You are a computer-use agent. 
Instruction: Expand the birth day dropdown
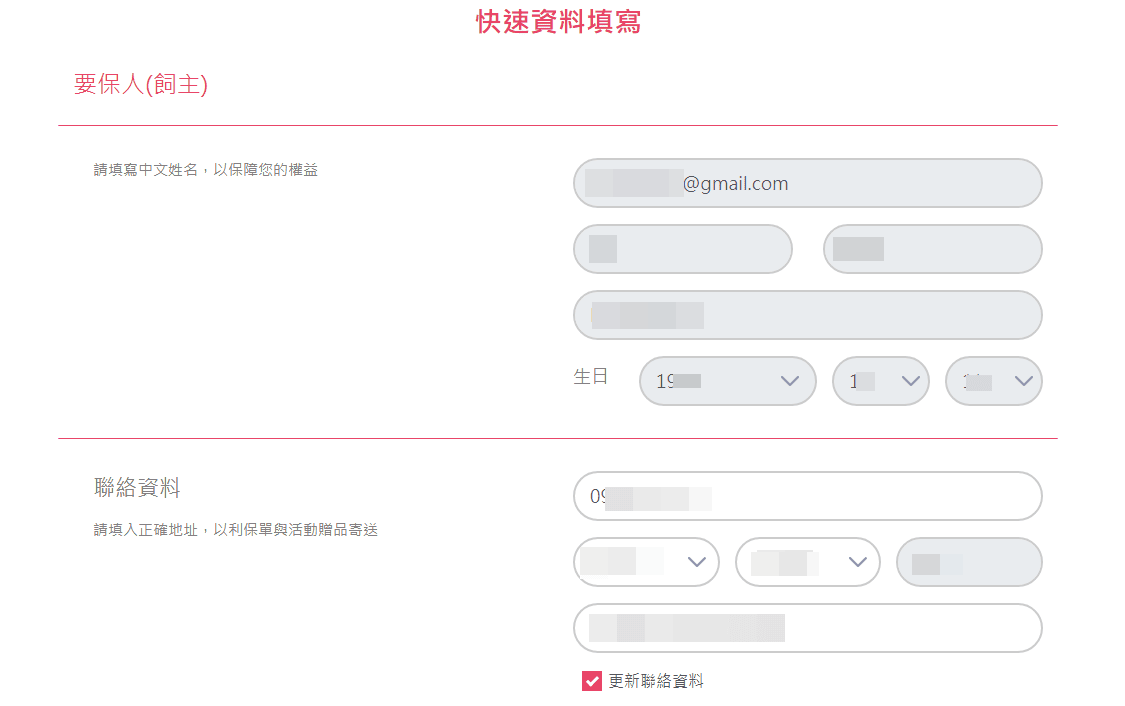click(993, 381)
